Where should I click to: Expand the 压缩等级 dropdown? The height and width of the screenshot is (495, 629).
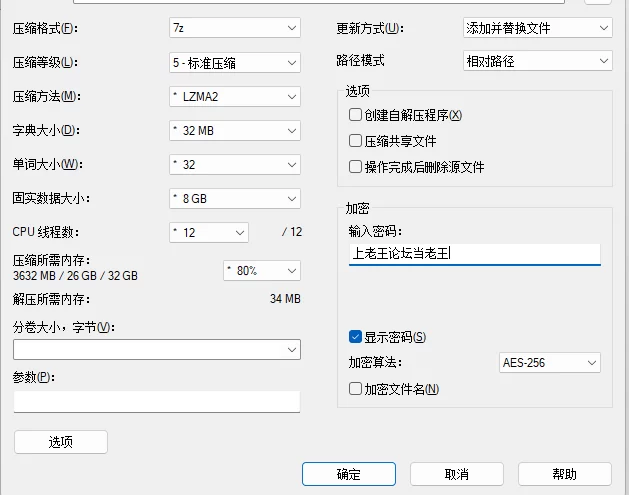pos(234,63)
